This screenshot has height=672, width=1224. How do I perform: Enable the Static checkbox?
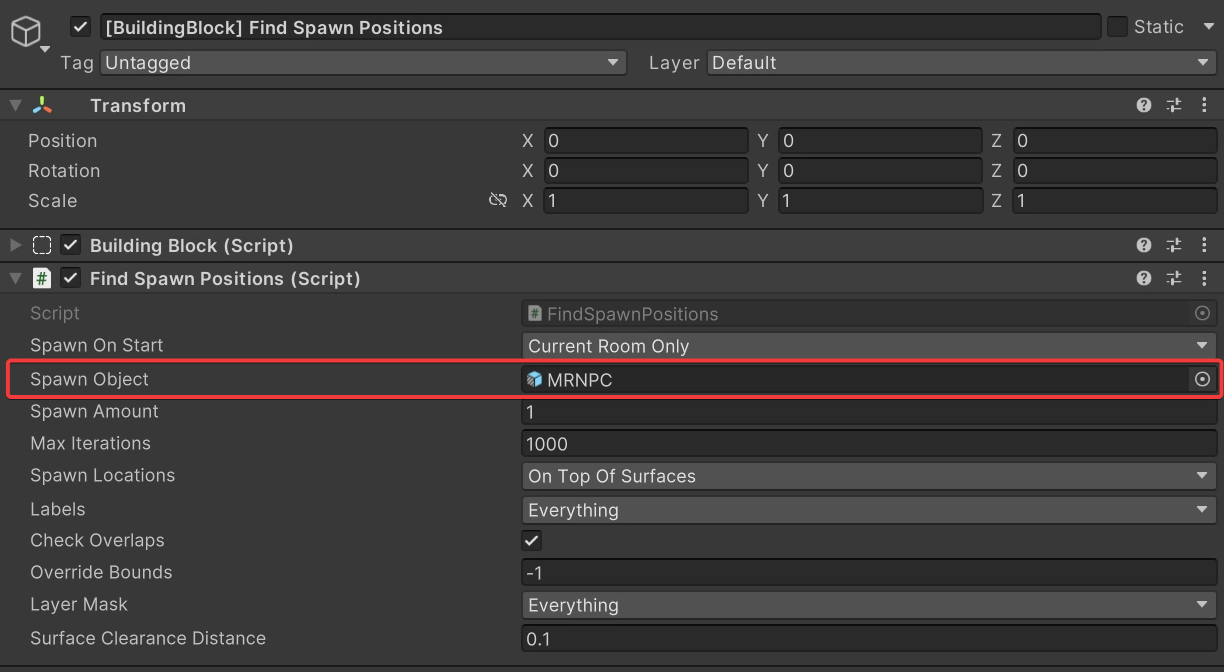[x=1117, y=27]
